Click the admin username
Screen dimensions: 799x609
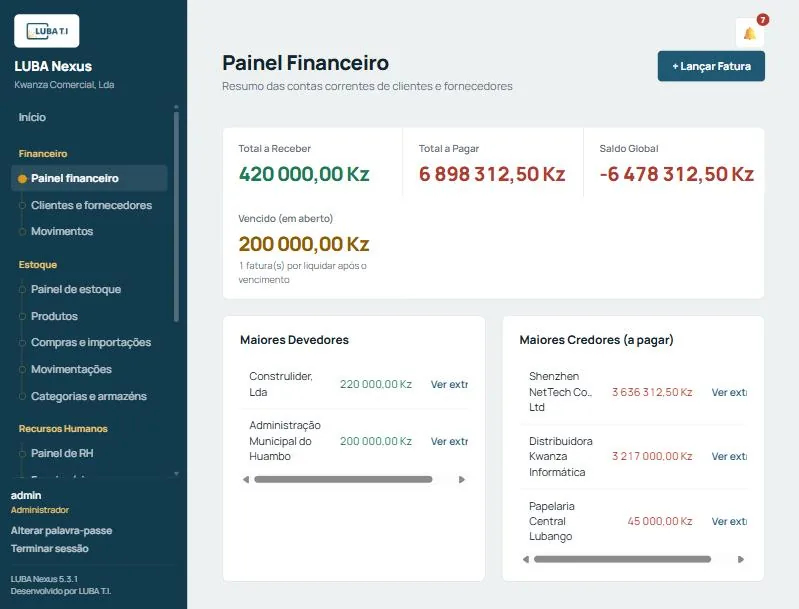26,495
